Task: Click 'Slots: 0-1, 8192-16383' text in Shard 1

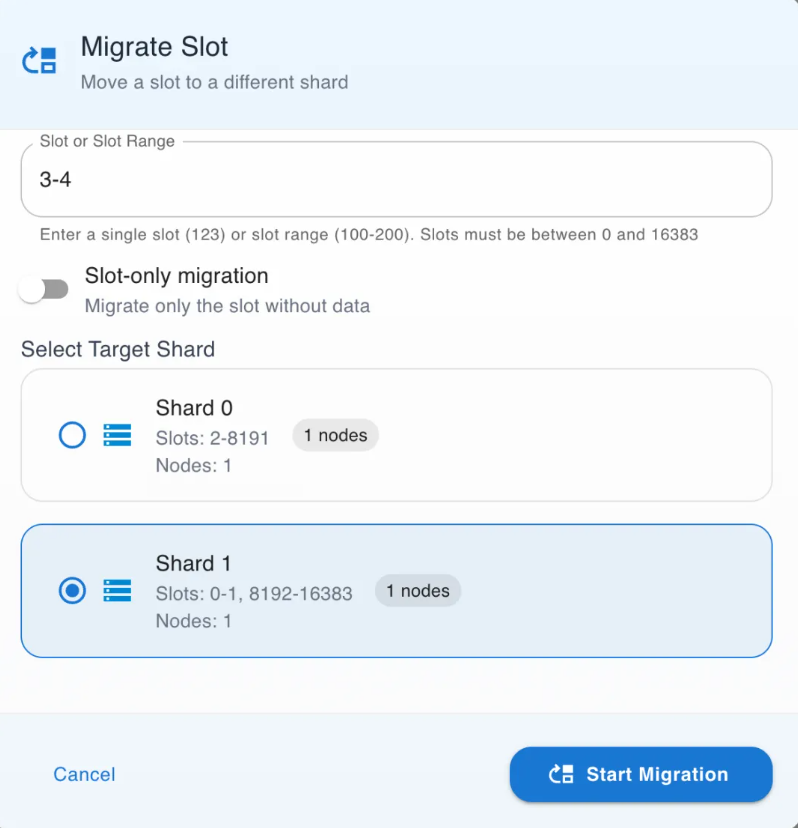Action: 254,594
